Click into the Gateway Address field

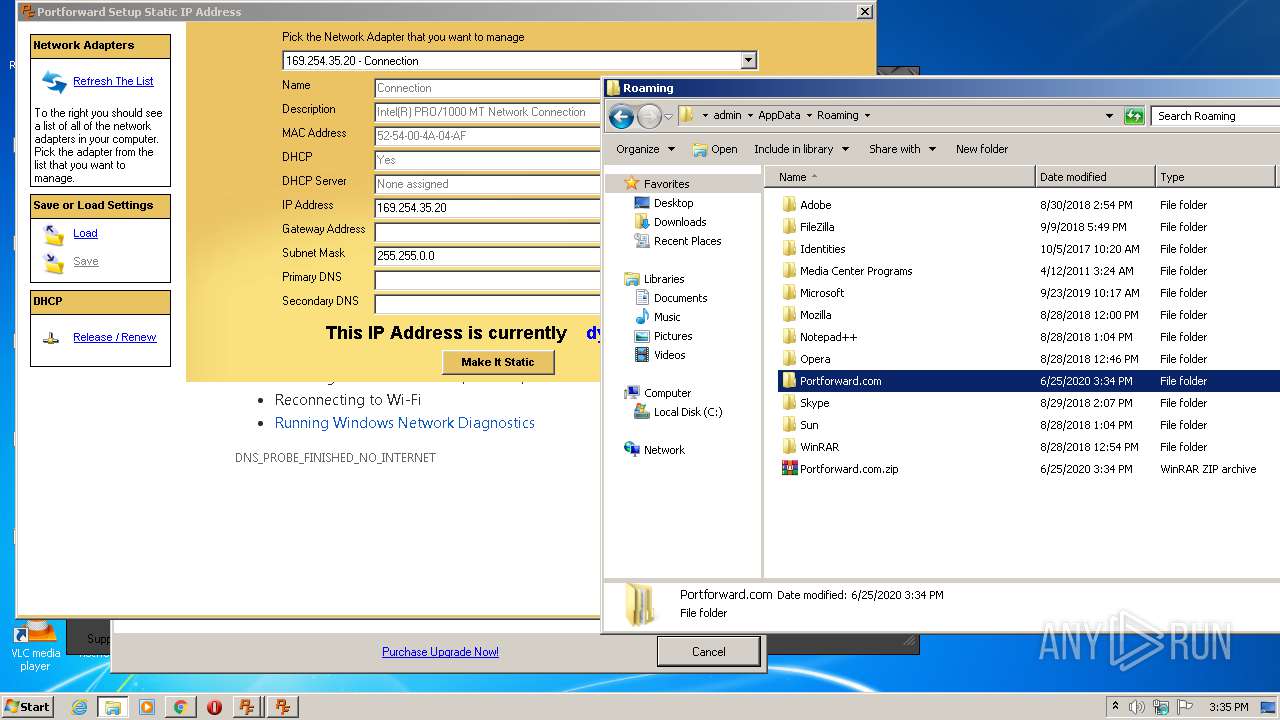[487, 232]
